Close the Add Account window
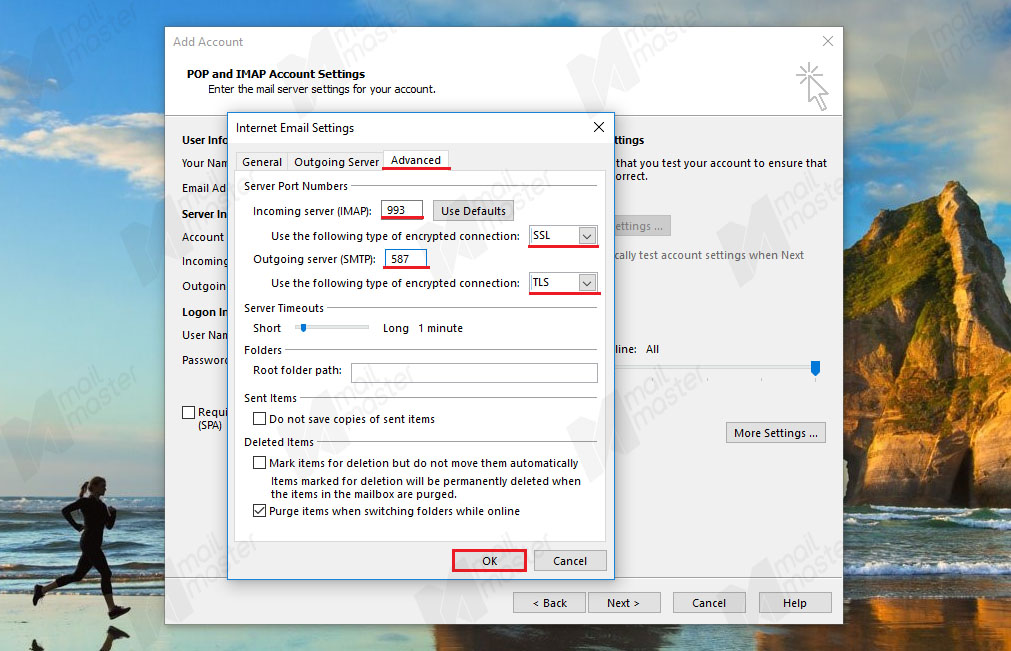Screen dimensions: 1011x651 pyautogui.click(x=827, y=42)
